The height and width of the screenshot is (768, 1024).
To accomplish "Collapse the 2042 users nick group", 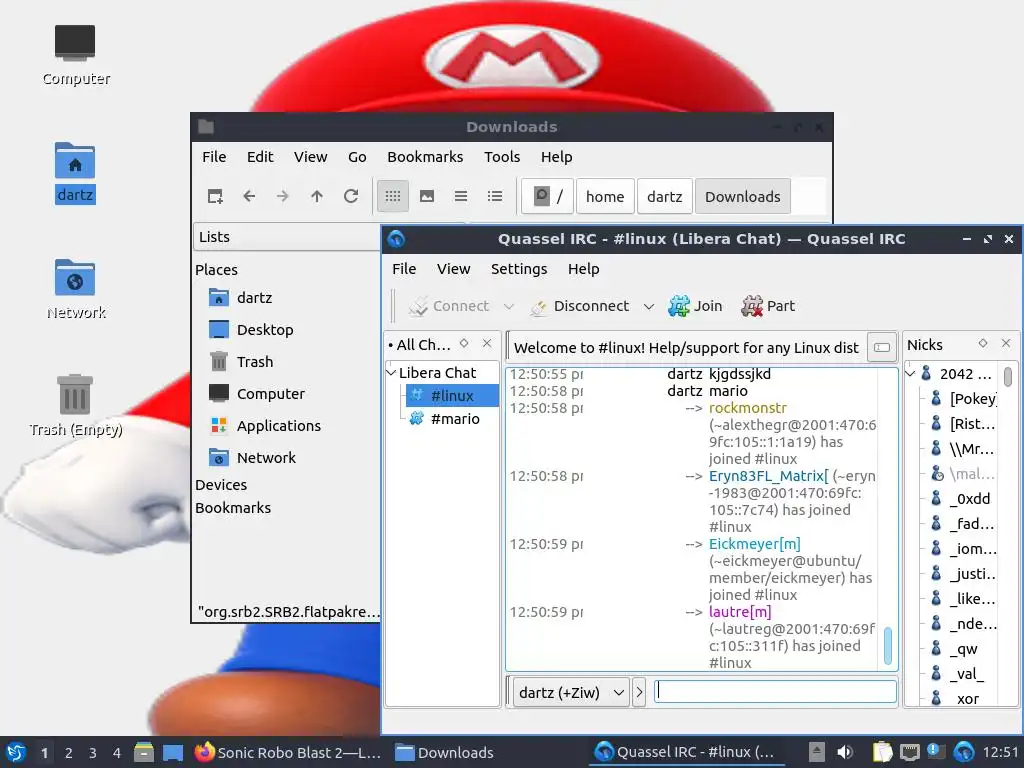I will click(x=910, y=374).
